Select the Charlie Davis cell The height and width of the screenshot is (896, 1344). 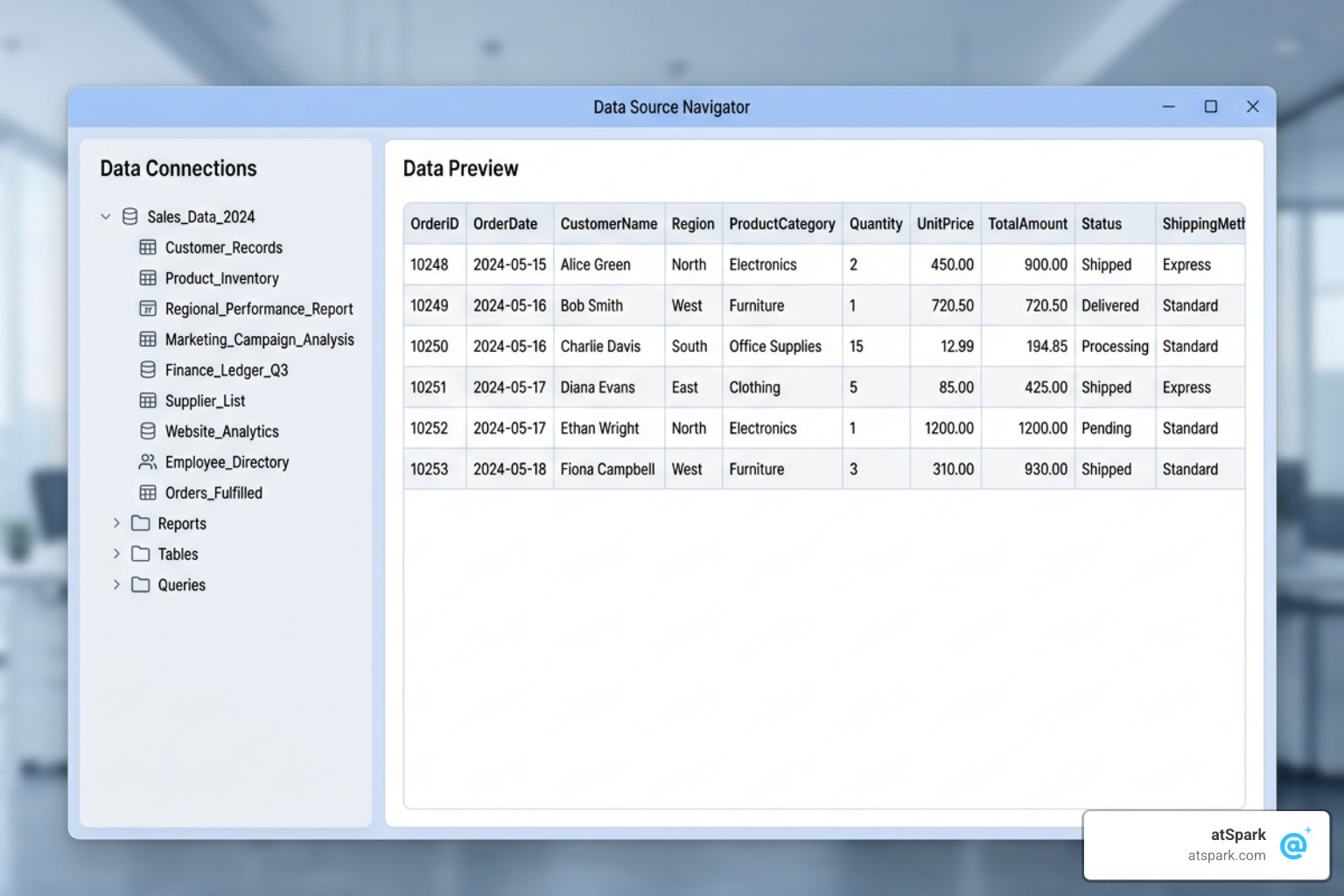click(x=609, y=346)
